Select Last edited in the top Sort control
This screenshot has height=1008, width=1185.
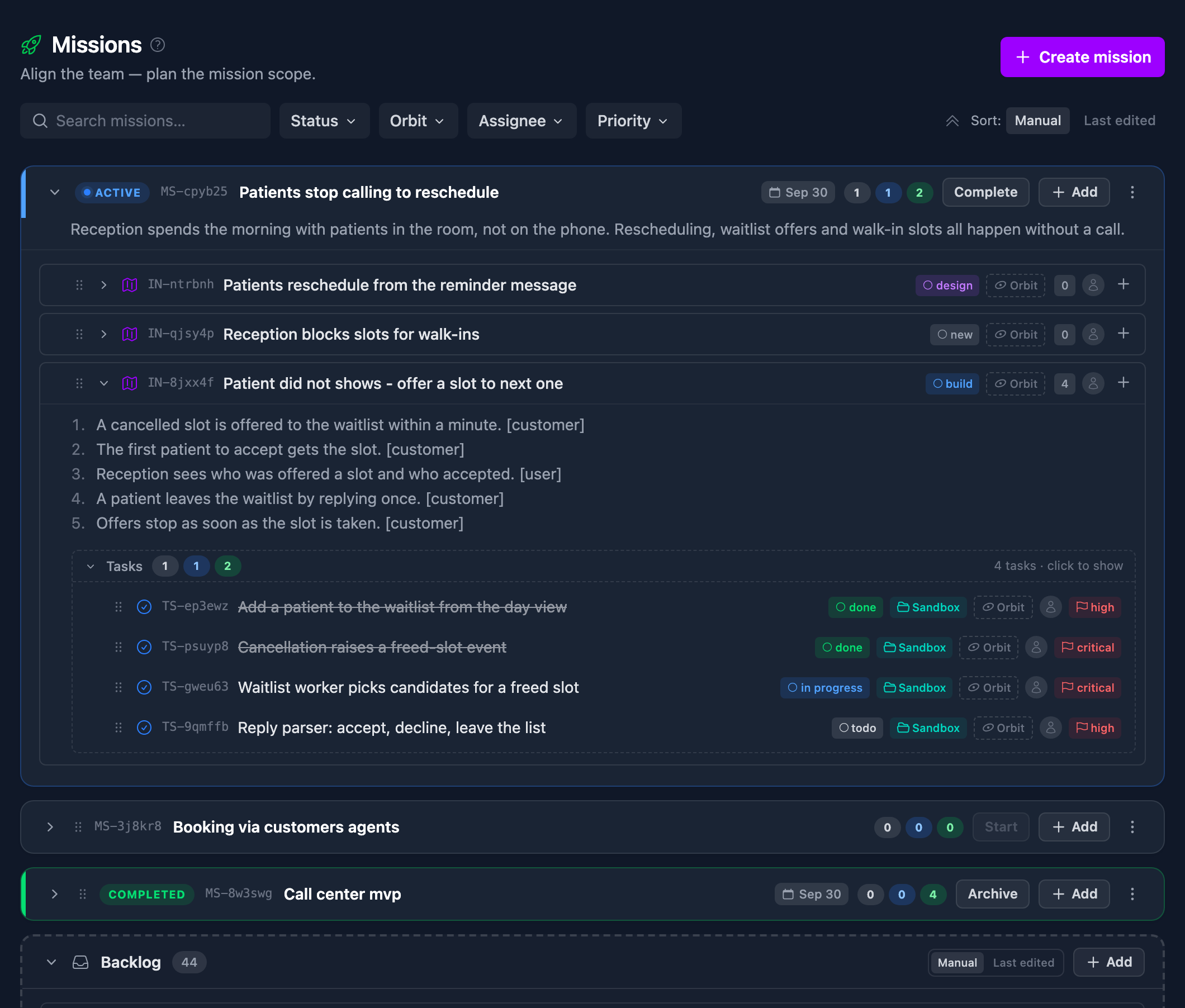click(1119, 121)
